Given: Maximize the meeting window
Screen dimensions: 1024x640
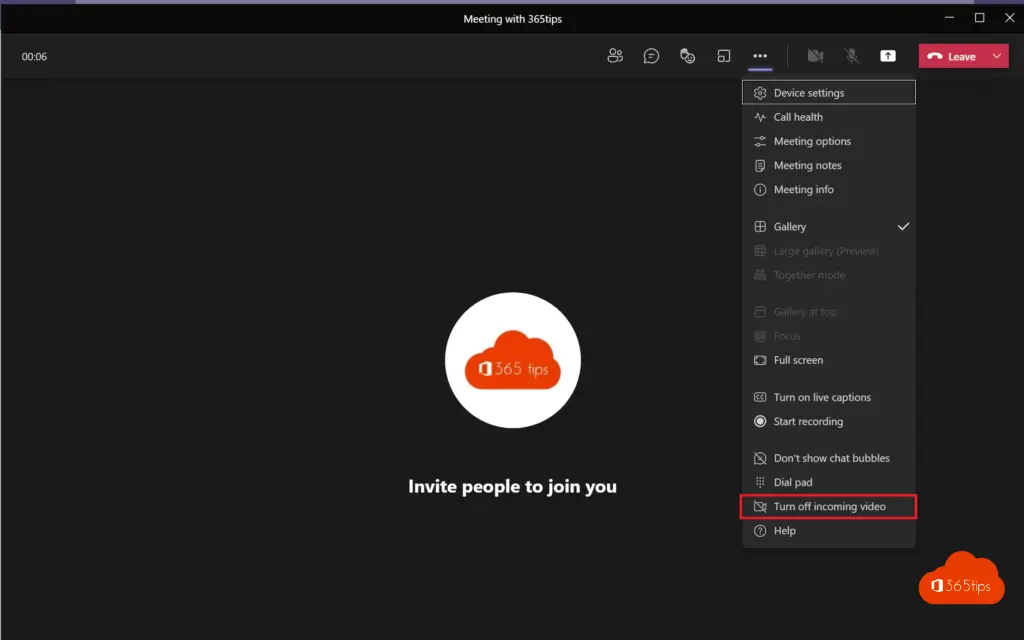Looking at the screenshot, I should pyautogui.click(x=980, y=18).
